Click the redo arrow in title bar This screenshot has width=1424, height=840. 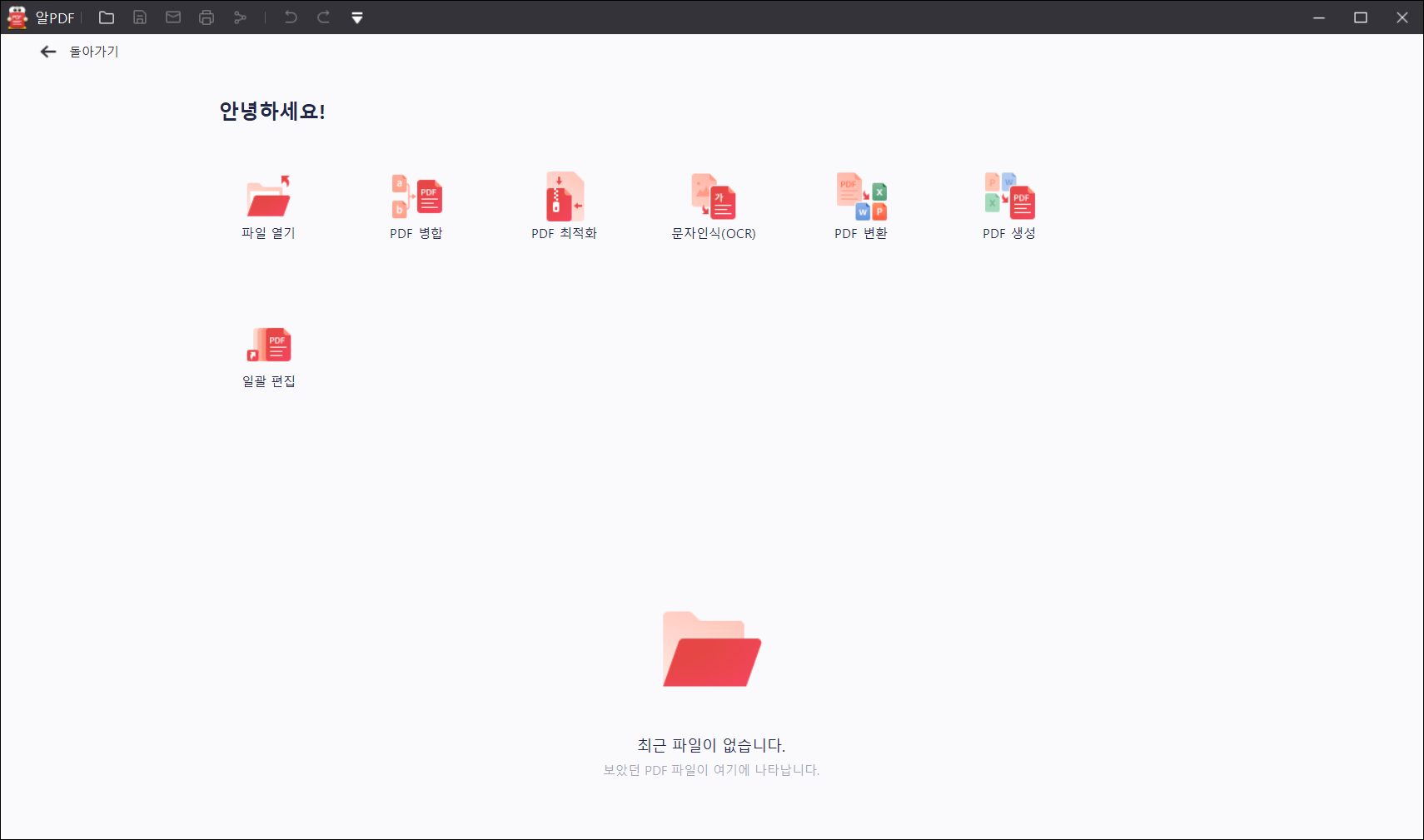point(324,17)
